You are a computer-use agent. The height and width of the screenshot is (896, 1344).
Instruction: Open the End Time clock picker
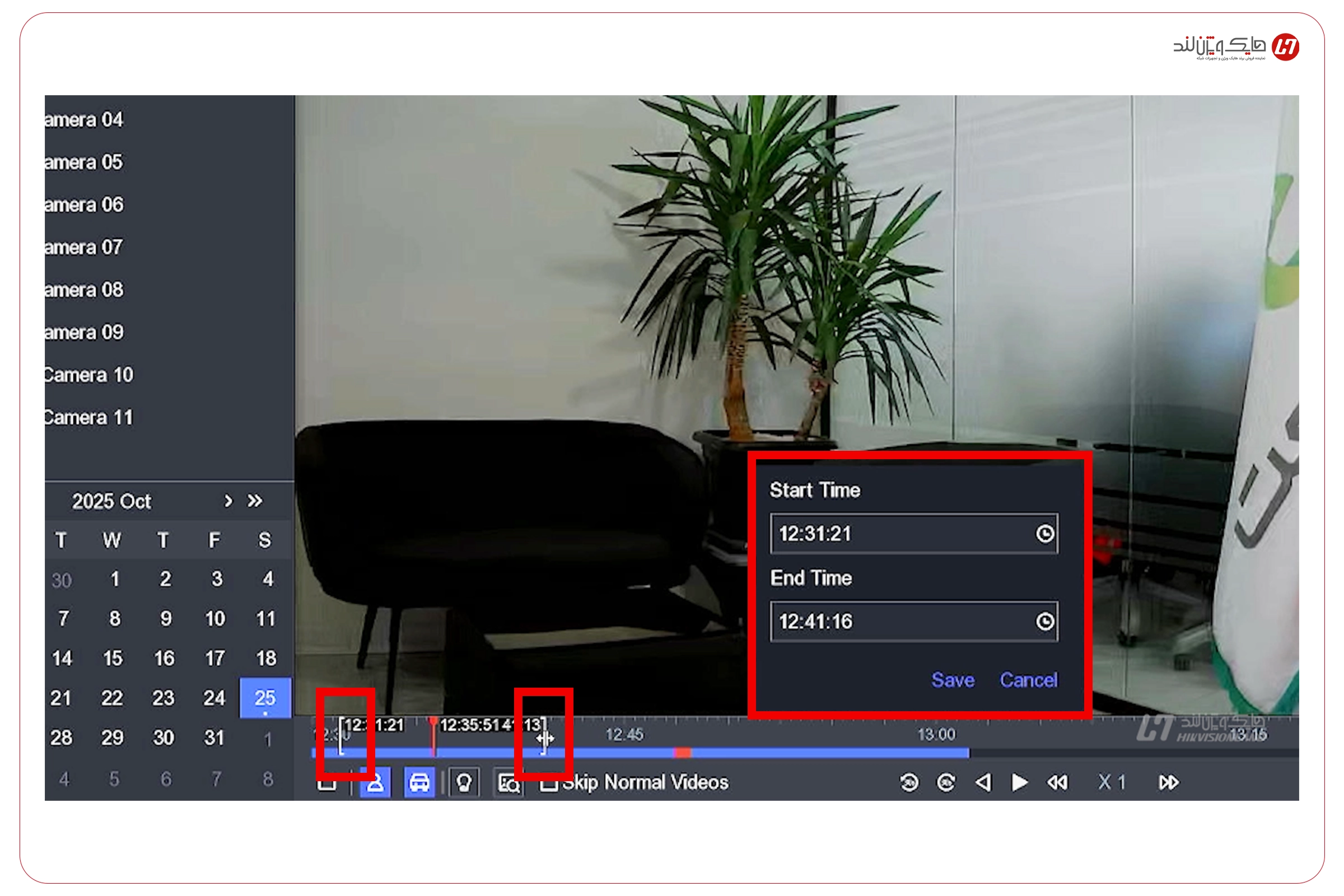(1044, 621)
